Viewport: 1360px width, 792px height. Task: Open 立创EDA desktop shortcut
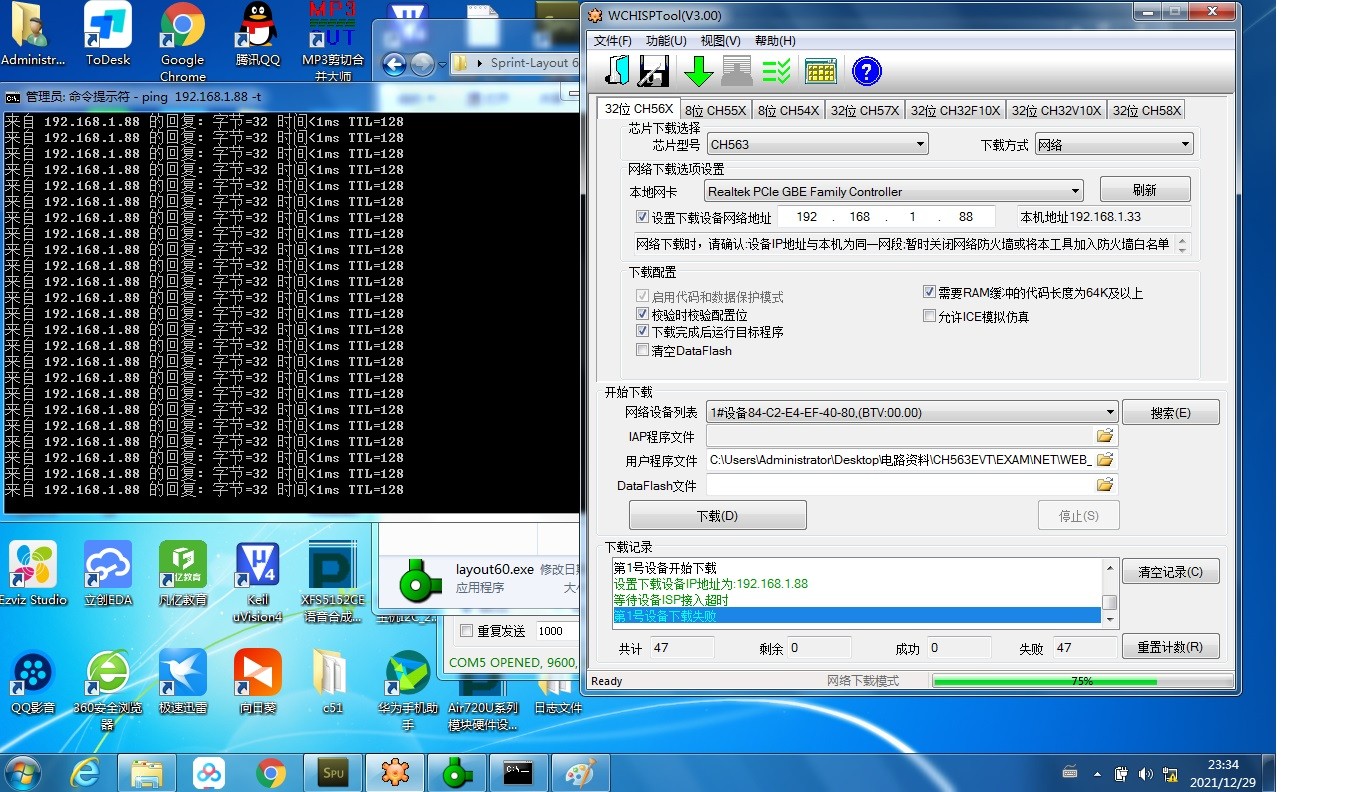[108, 574]
